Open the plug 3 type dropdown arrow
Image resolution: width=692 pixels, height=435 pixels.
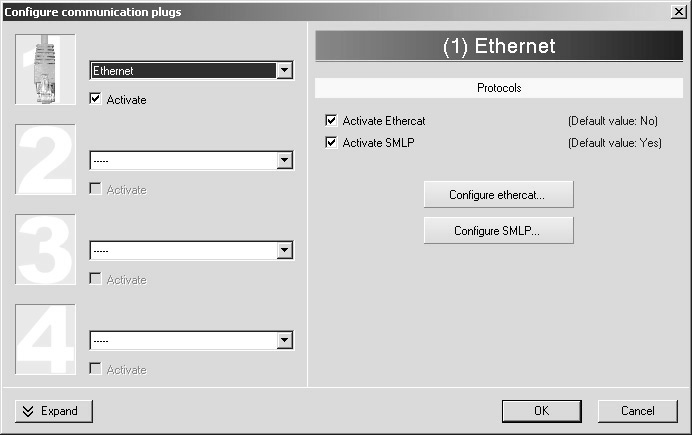tap(285, 250)
